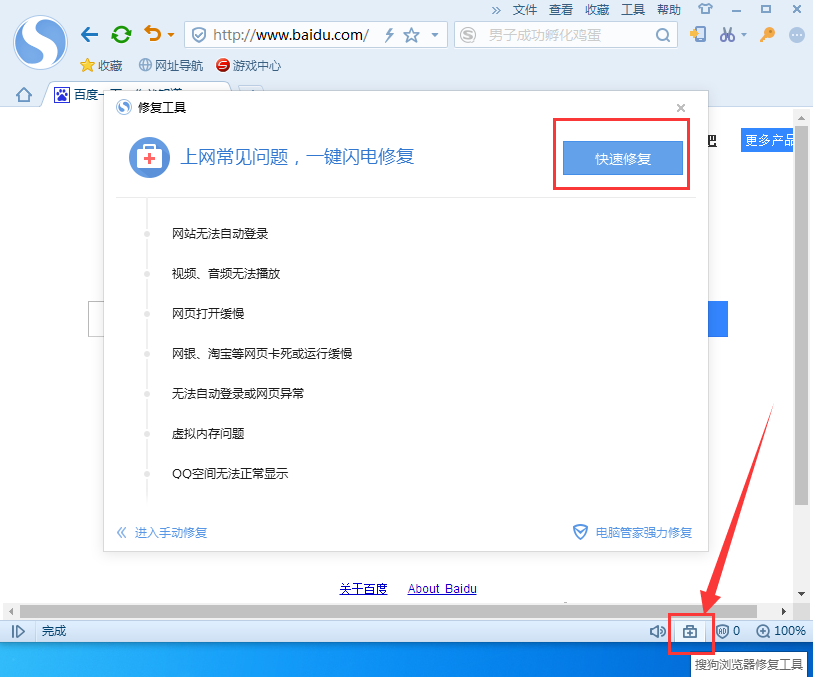Open the 查看 menu
Image resolution: width=813 pixels, height=677 pixels.
[560, 10]
